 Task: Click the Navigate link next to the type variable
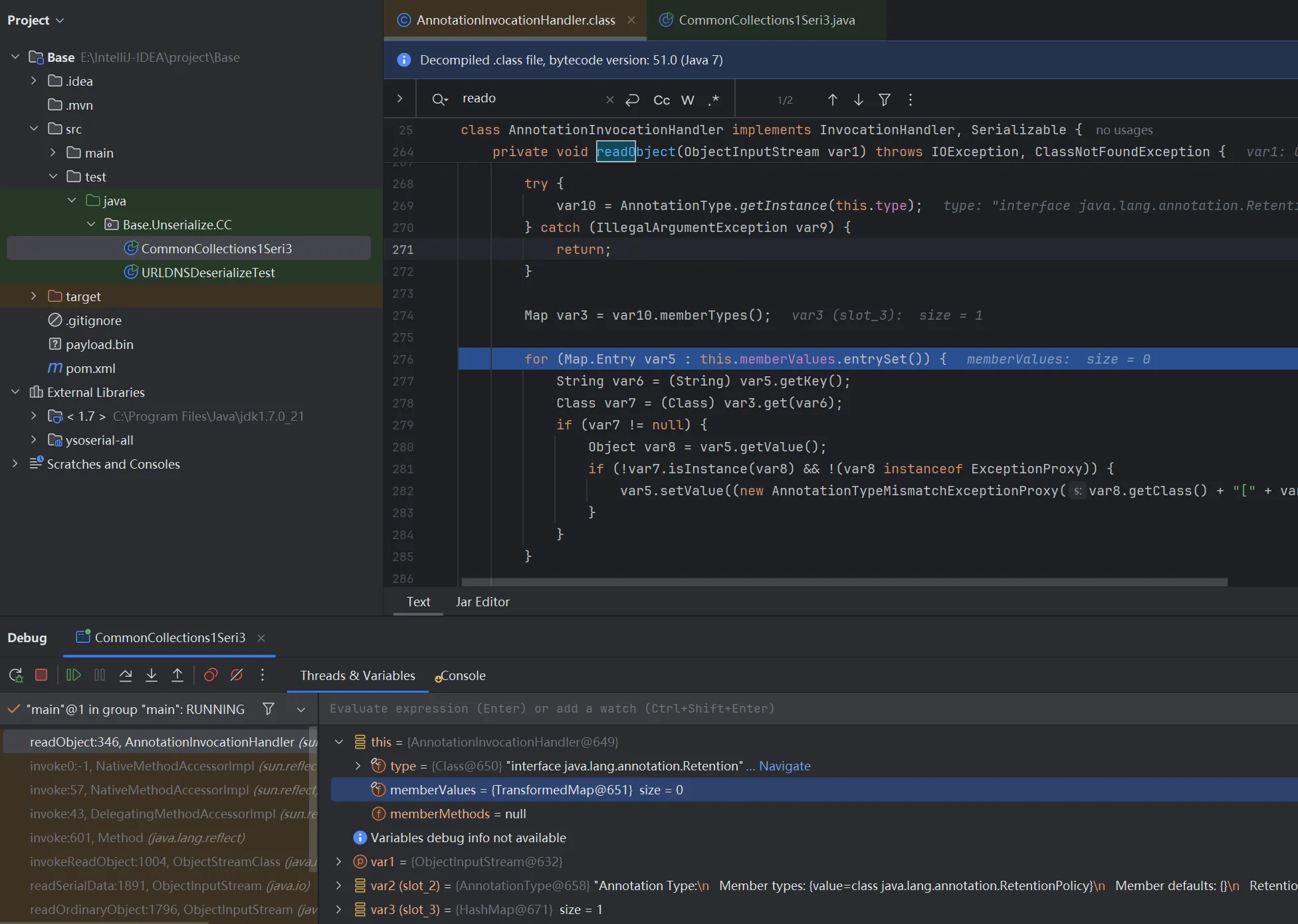(784, 766)
